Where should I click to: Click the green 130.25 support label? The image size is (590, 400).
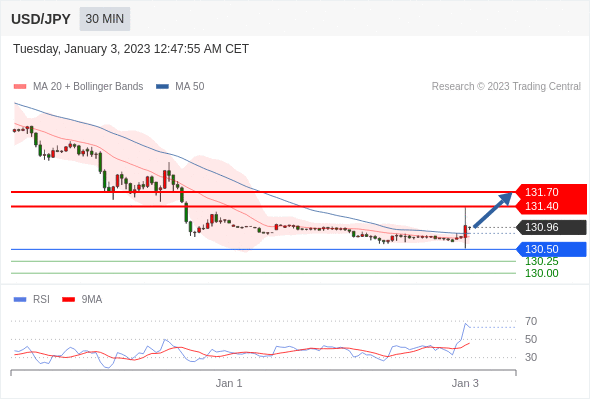click(542, 262)
